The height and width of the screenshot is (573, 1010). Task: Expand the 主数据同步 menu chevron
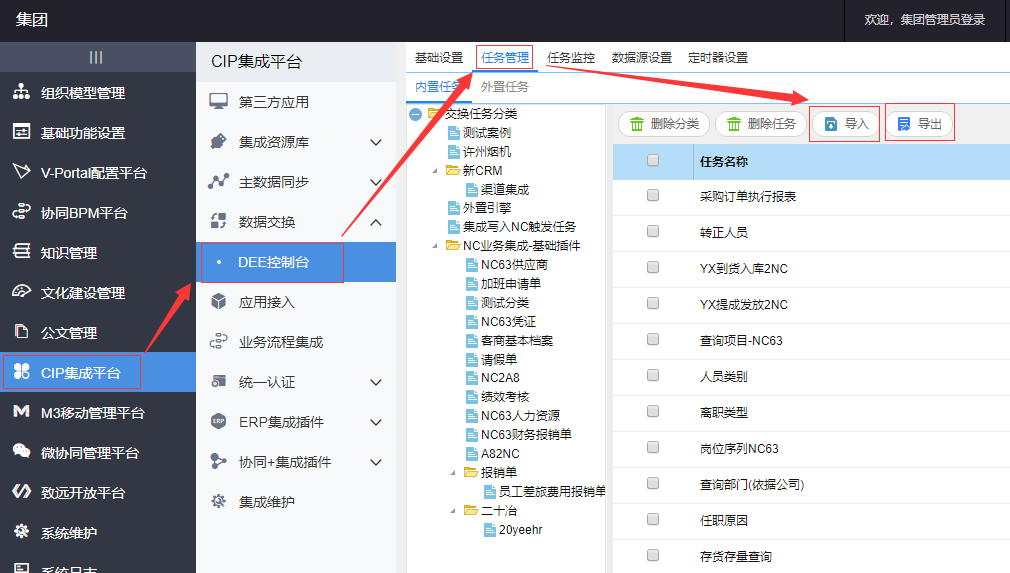coord(376,182)
